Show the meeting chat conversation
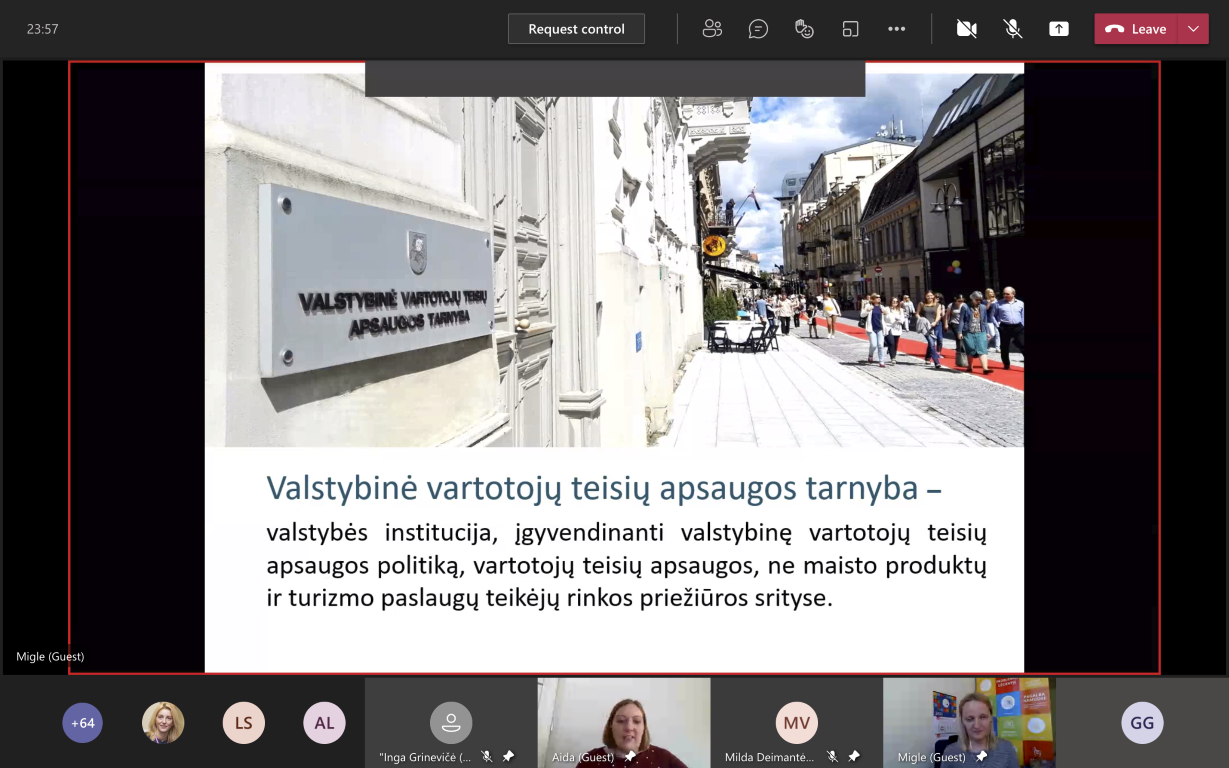 tap(758, 29)
